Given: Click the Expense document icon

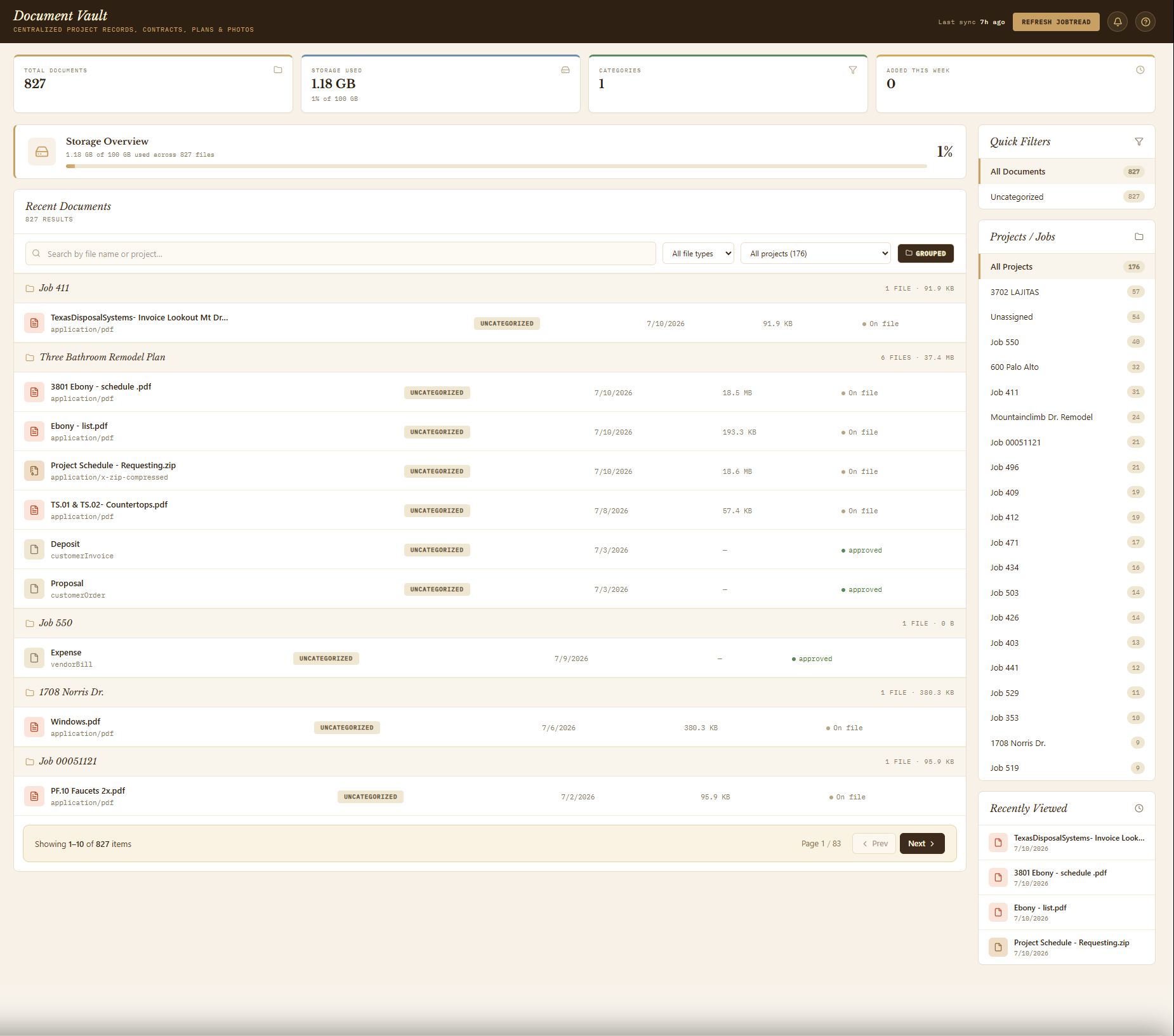Looking at the screenshot, I should pyautogui.click(x=34, y=658).
